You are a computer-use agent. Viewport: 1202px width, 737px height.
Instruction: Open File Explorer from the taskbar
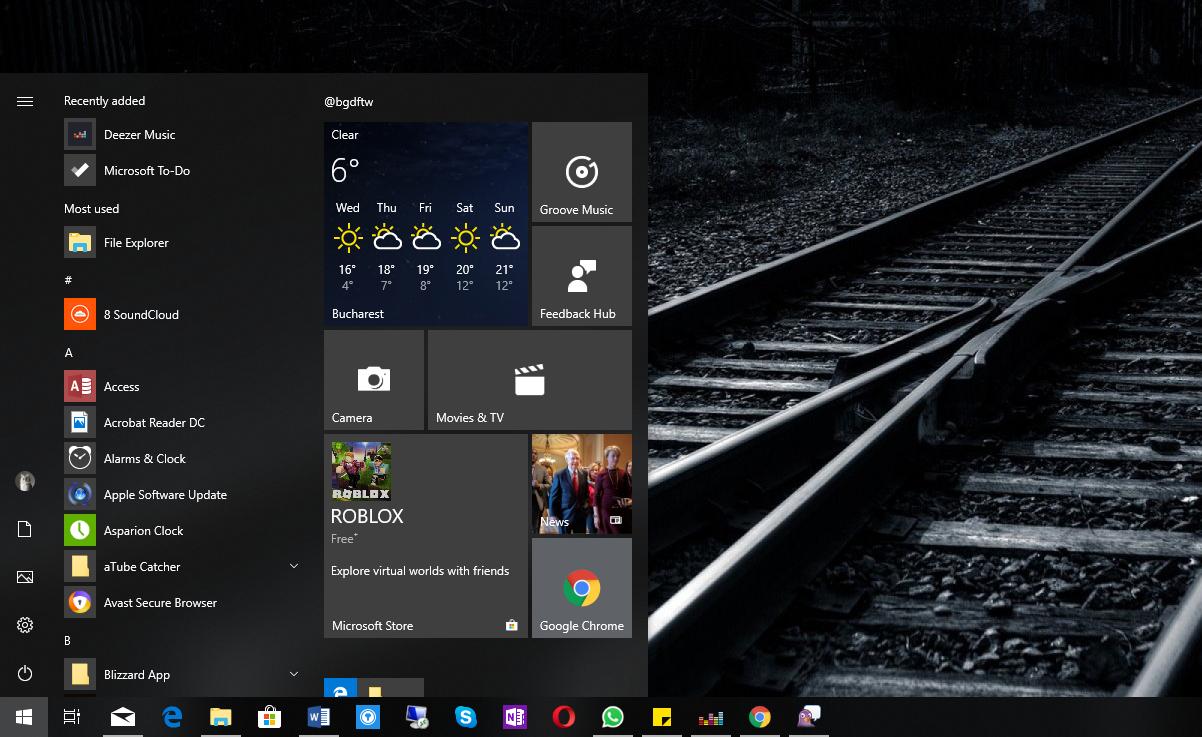[x=221, y=717]
